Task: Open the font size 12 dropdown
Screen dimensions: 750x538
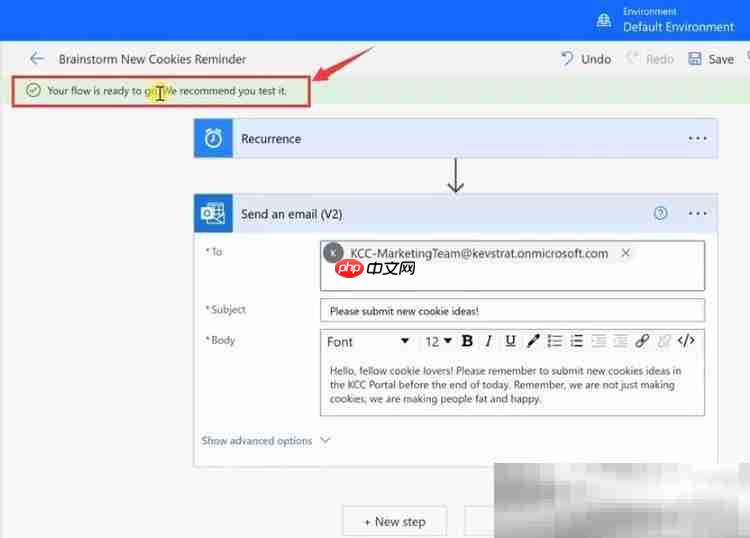Action: tap(438, 341)
